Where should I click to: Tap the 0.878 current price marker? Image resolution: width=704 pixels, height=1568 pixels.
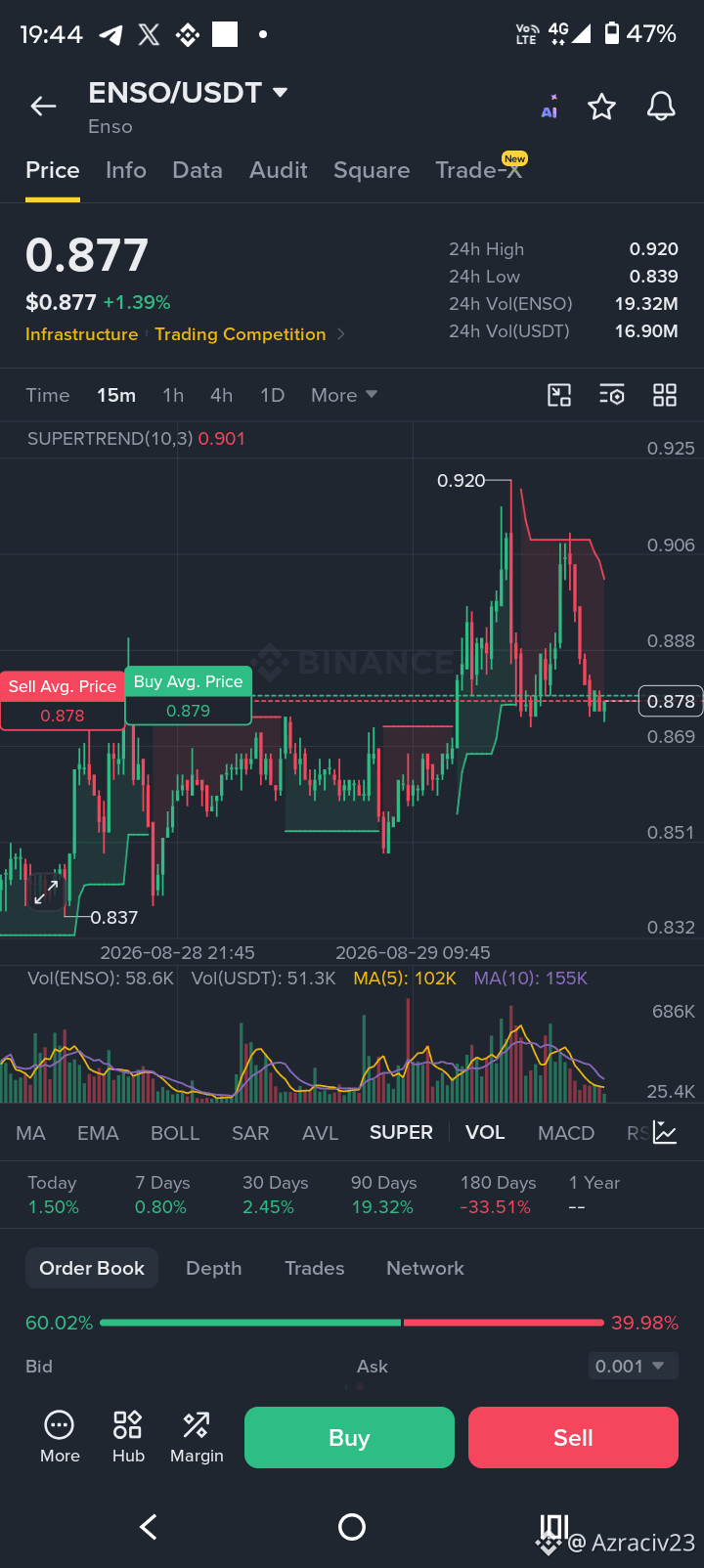[x=671, y=701]
